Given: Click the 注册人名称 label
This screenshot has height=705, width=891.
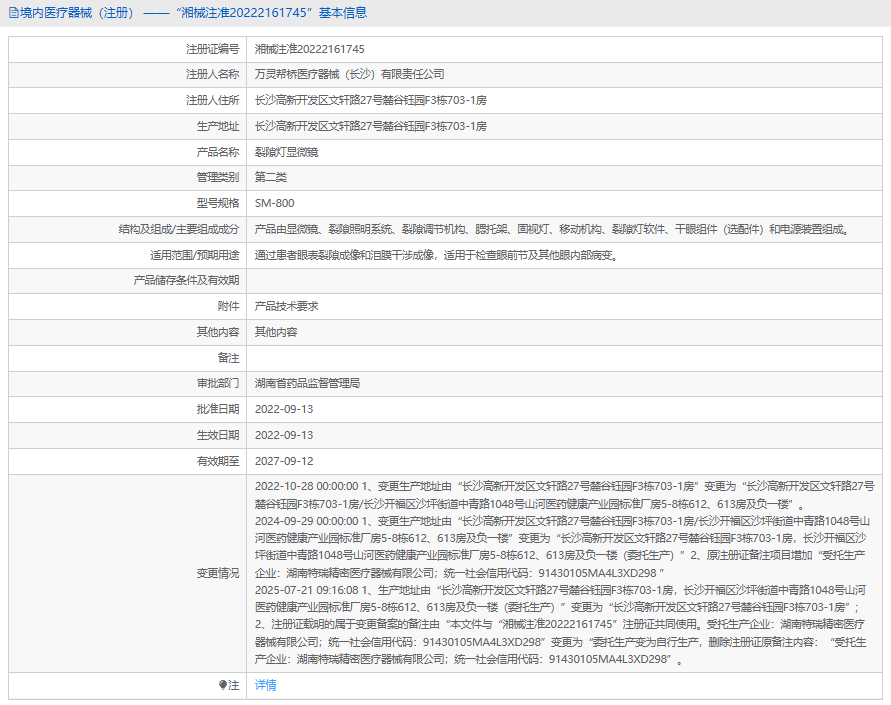Looking at the screenshot, I should (213, 74).
